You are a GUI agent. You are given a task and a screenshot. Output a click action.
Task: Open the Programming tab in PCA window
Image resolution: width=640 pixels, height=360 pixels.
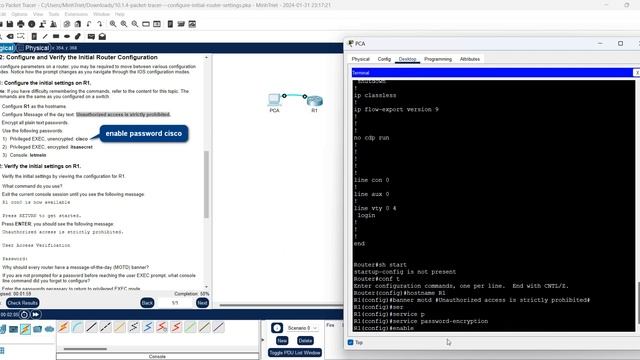point(438,59)
